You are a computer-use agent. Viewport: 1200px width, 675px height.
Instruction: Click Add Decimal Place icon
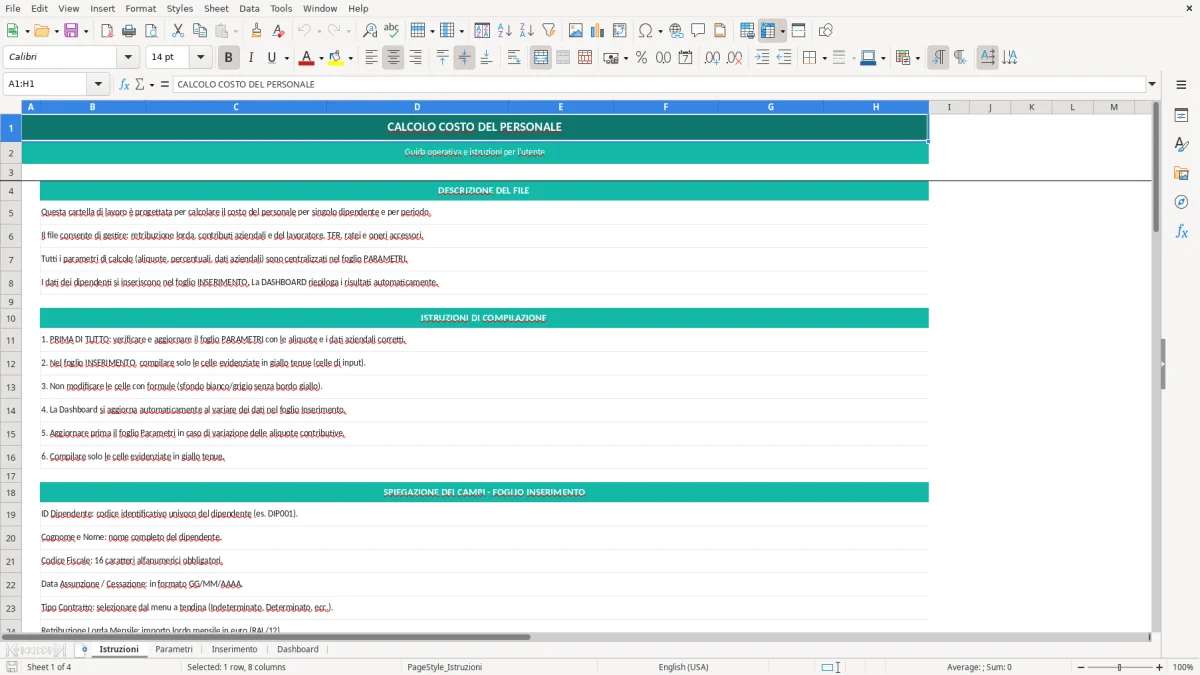pyautogui.click(x=712, y=58)
